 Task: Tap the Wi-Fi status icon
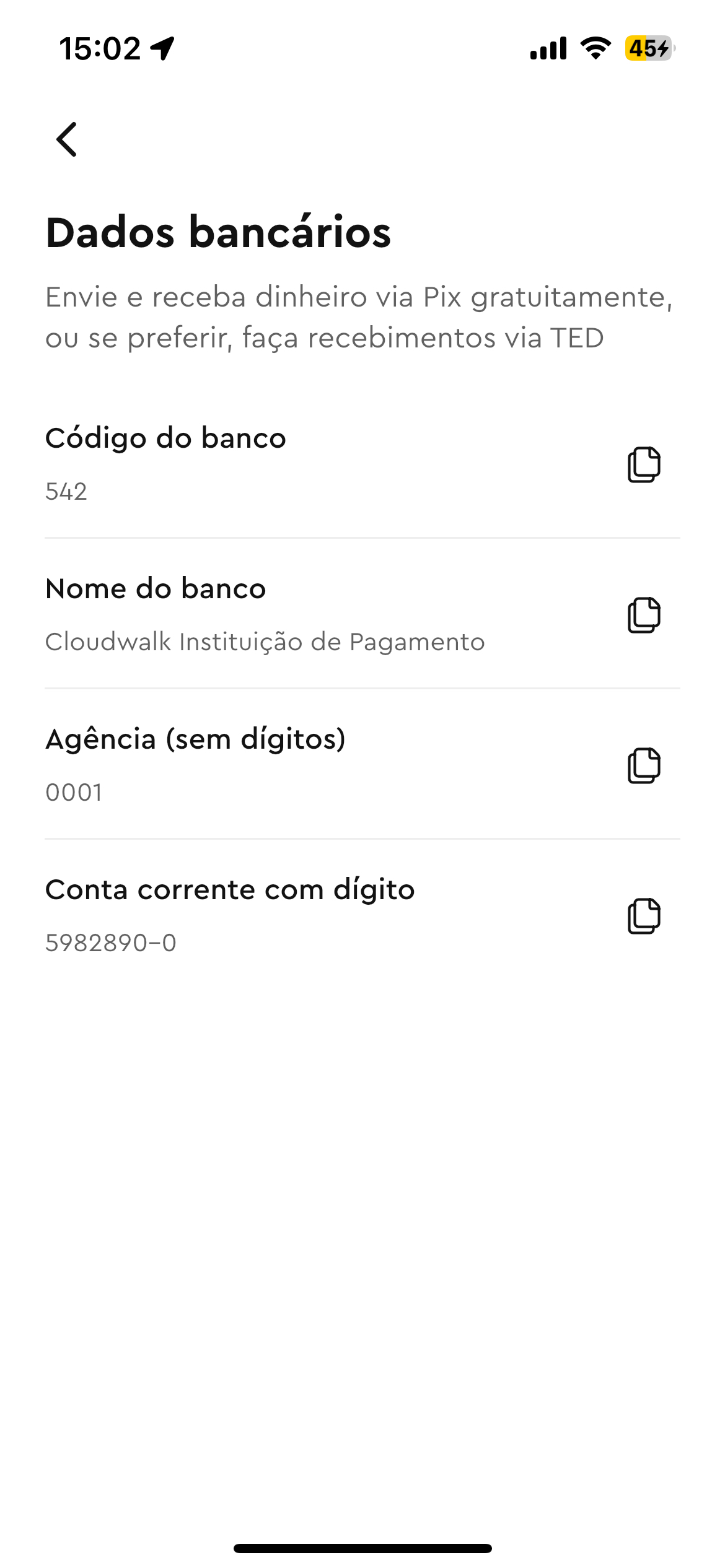click(595, 48)
